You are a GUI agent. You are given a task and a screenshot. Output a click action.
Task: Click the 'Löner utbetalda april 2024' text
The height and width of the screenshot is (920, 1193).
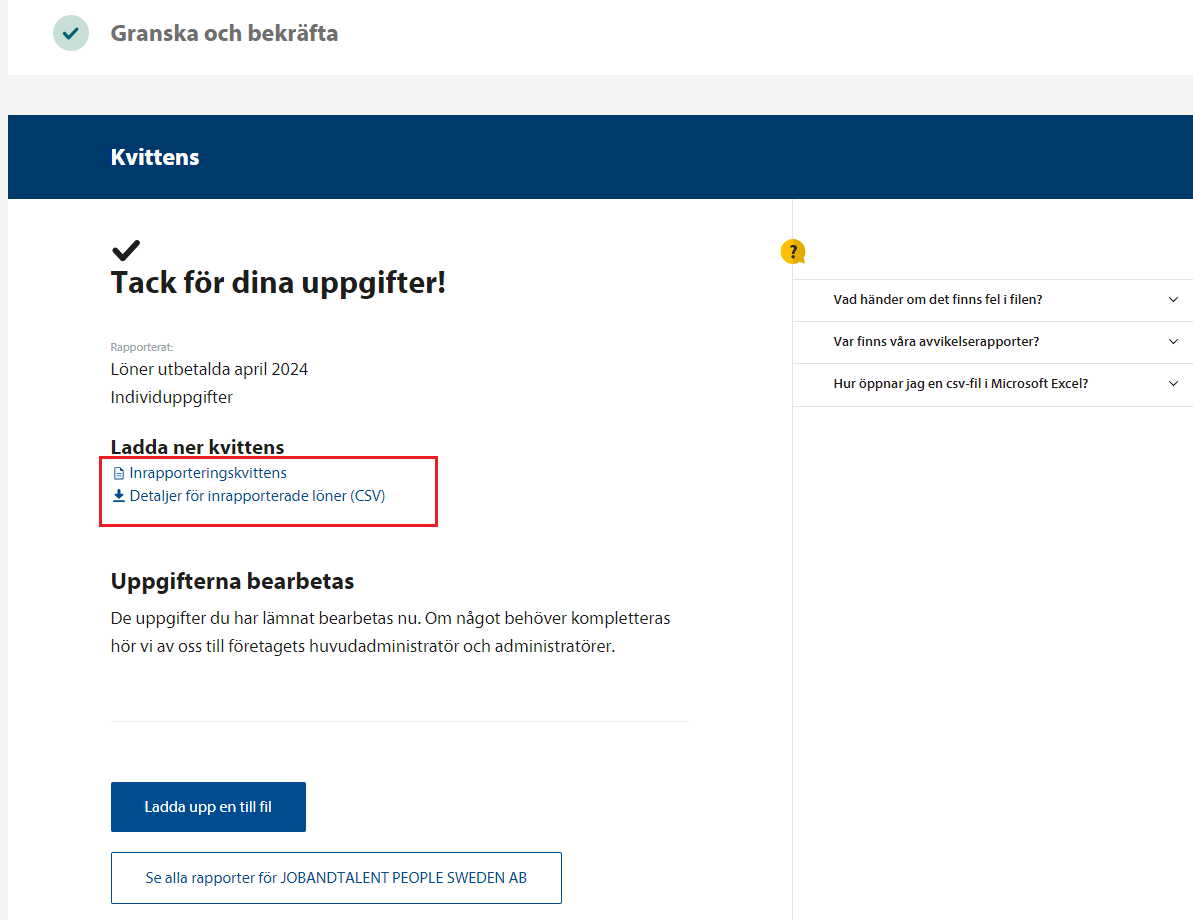(x=209, y=369)
